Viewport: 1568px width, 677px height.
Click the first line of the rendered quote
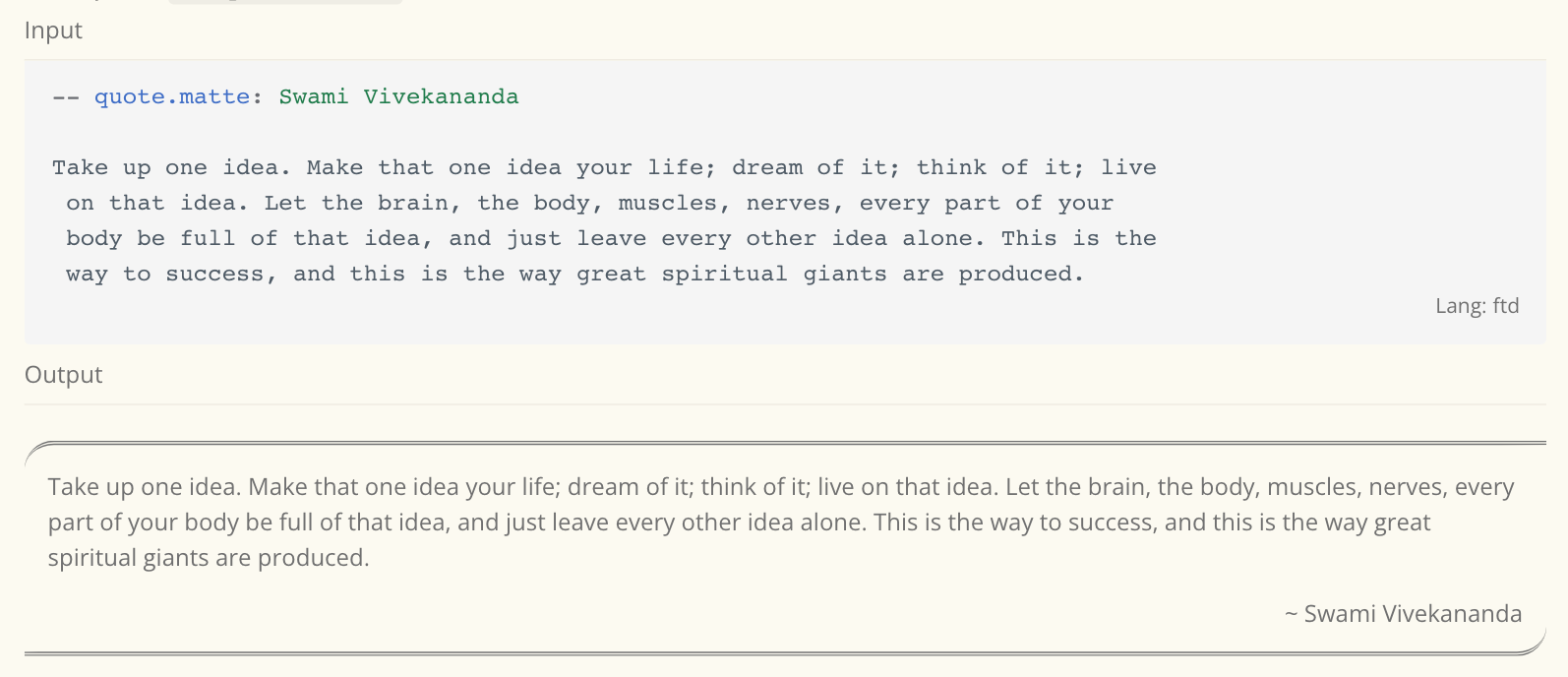pyautogui.click(x=781, y=487)
